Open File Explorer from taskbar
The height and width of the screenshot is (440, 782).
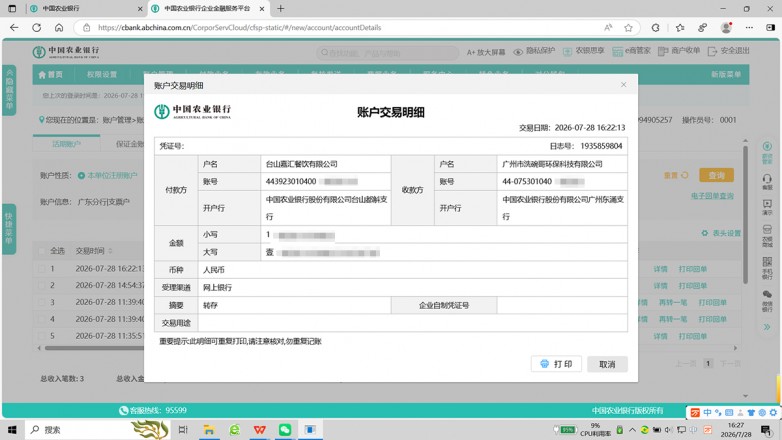coord(209,430)
